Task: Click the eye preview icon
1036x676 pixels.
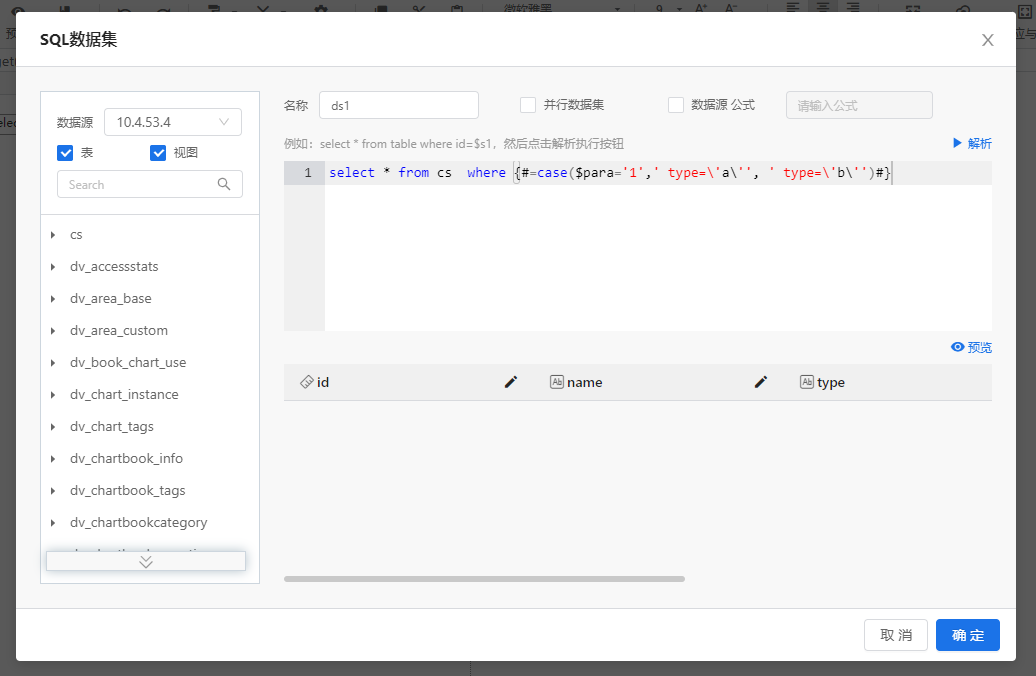Action: (x=957, y=347)
